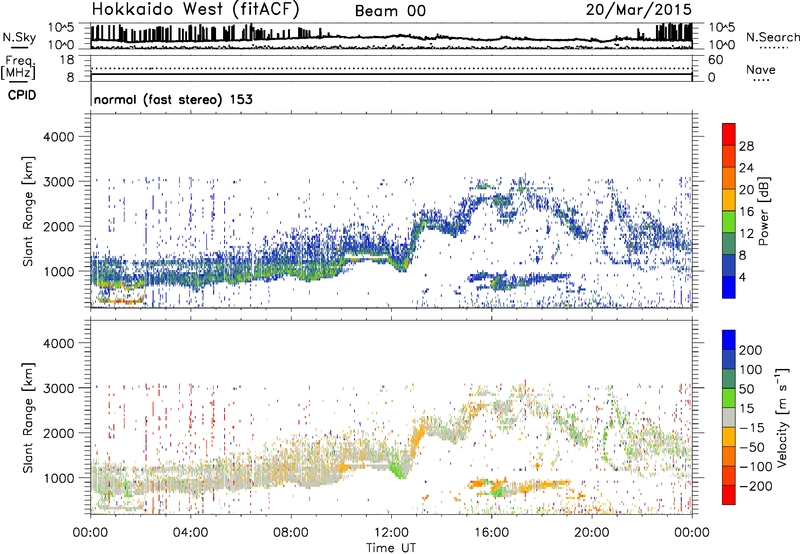
Task: Click the 'N.Sky' legend label
Action: tap(19, 37)
